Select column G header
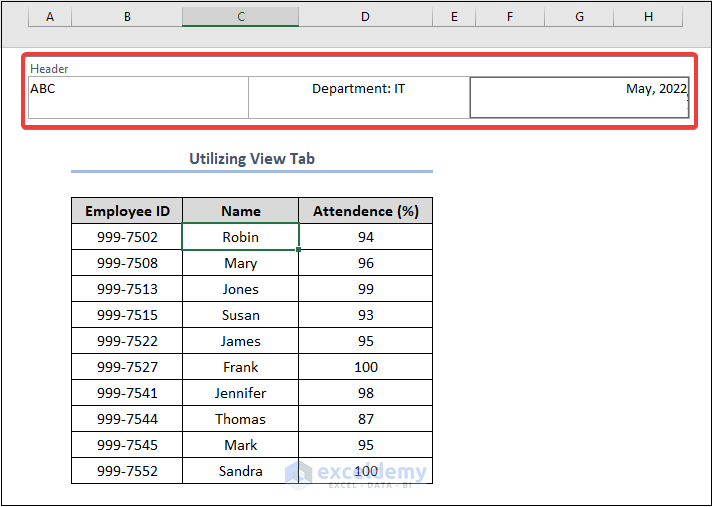Image resolution: width=712 pixels, height=507 pixels. [x=579, y=17]
